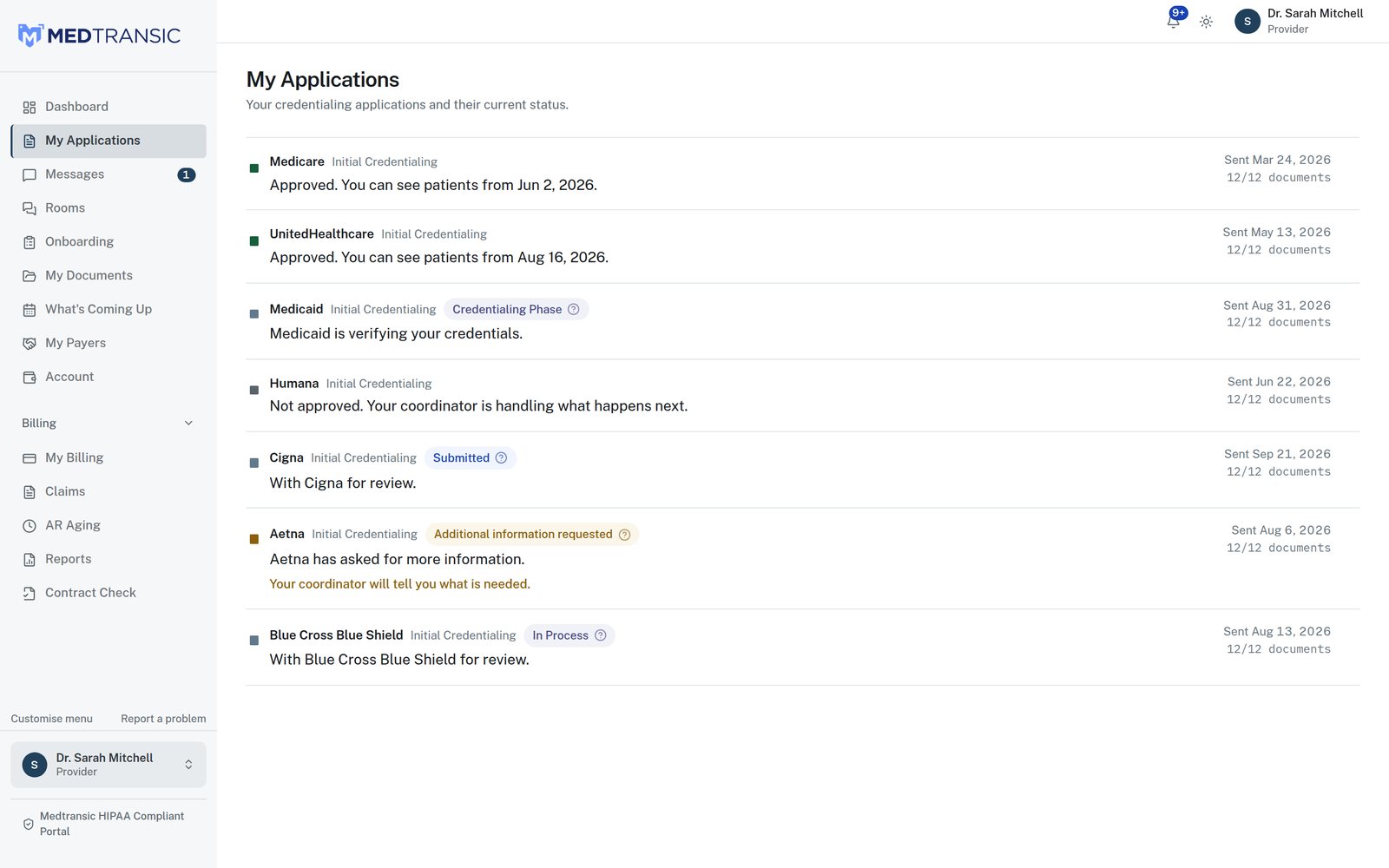Viewport: 1389px width, 868px height.
Task: Click 'Sent Aug 13, 2026' text
Action: coord(1277,632)
